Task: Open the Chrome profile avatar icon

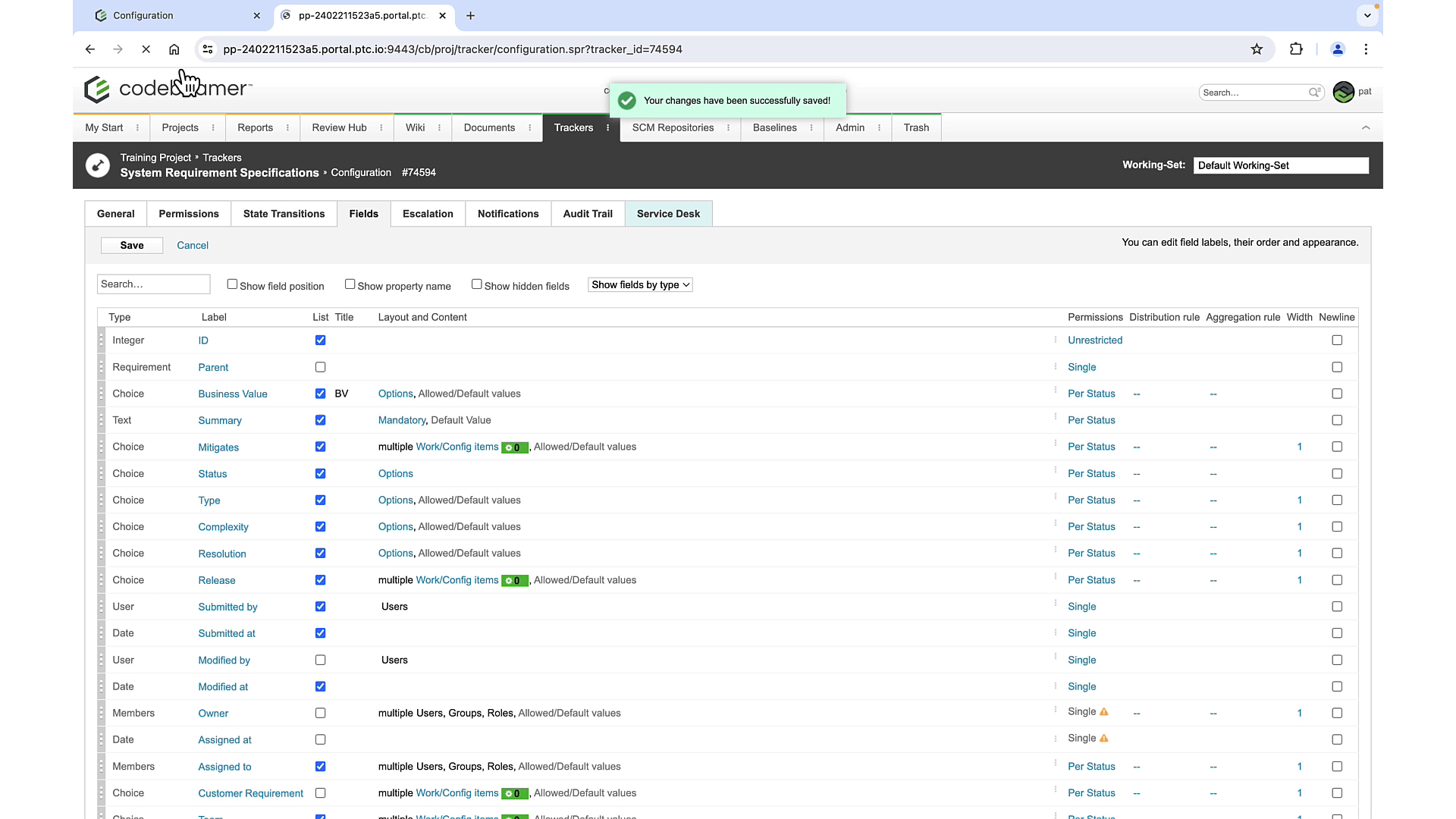Action: 1338,49
